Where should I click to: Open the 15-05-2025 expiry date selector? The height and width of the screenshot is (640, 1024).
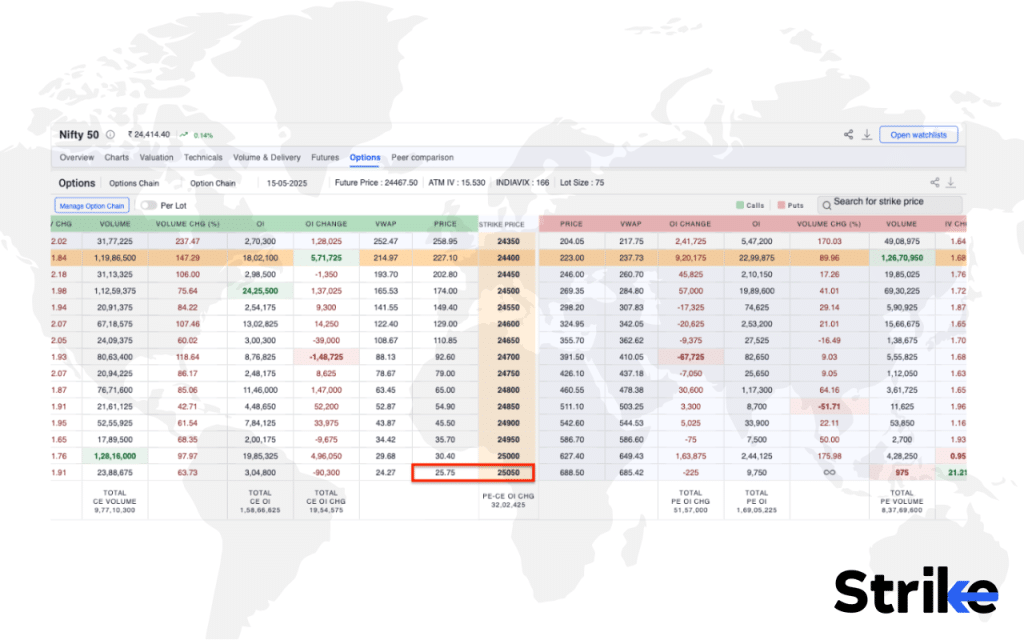pos(287,184)
